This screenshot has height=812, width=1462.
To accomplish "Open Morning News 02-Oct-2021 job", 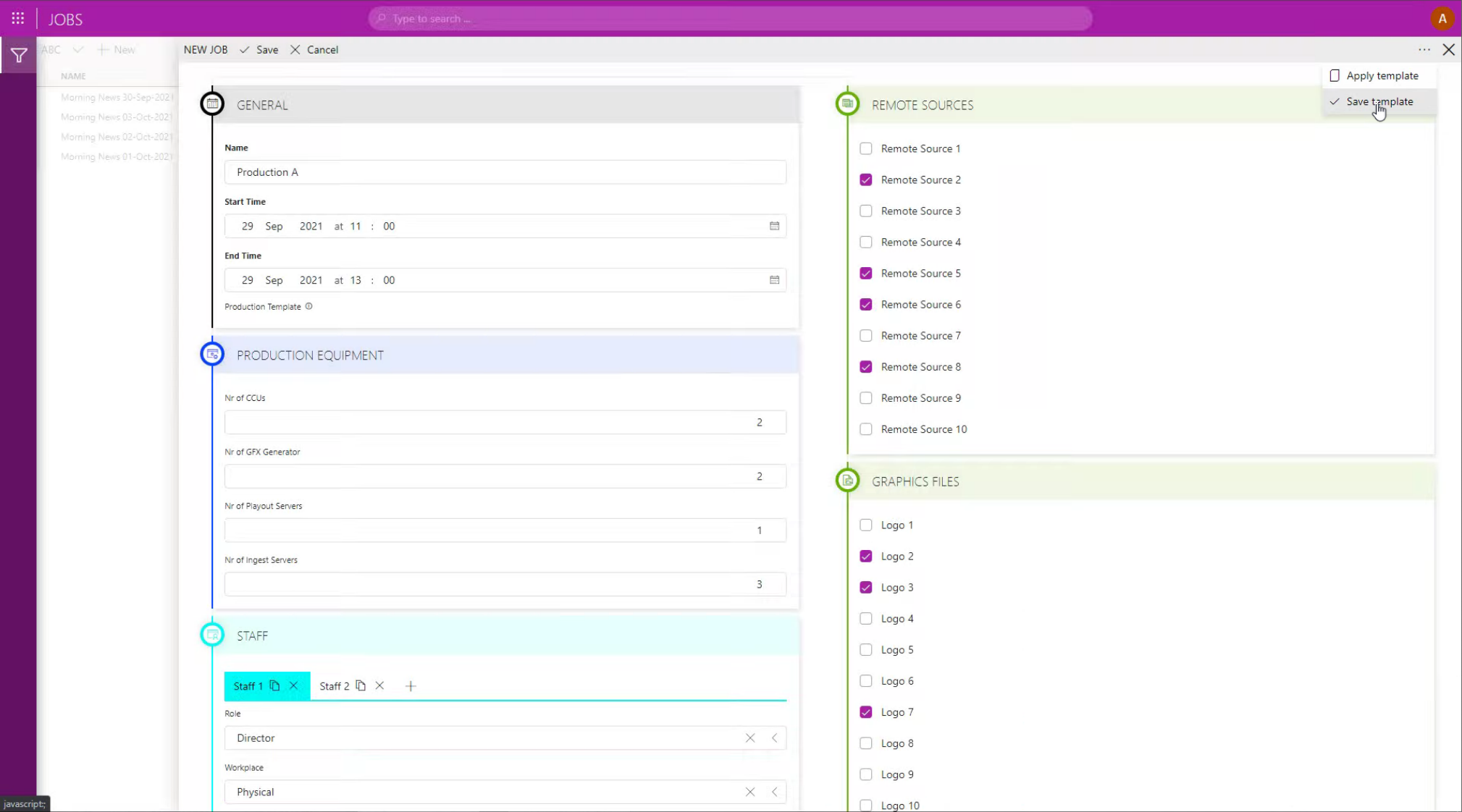I will tap(117, 137).
